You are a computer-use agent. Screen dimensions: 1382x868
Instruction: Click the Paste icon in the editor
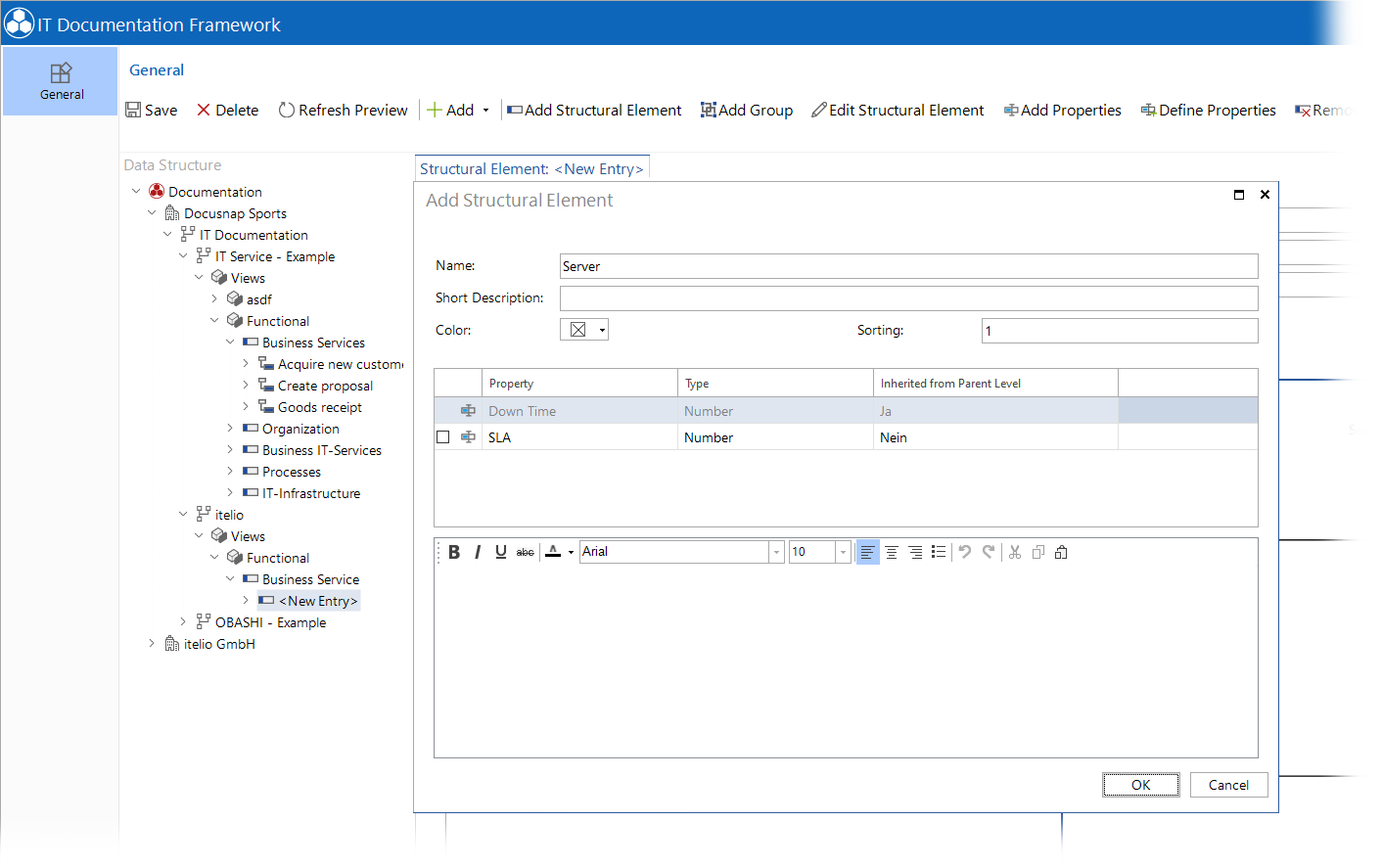tap(1061, 552)
